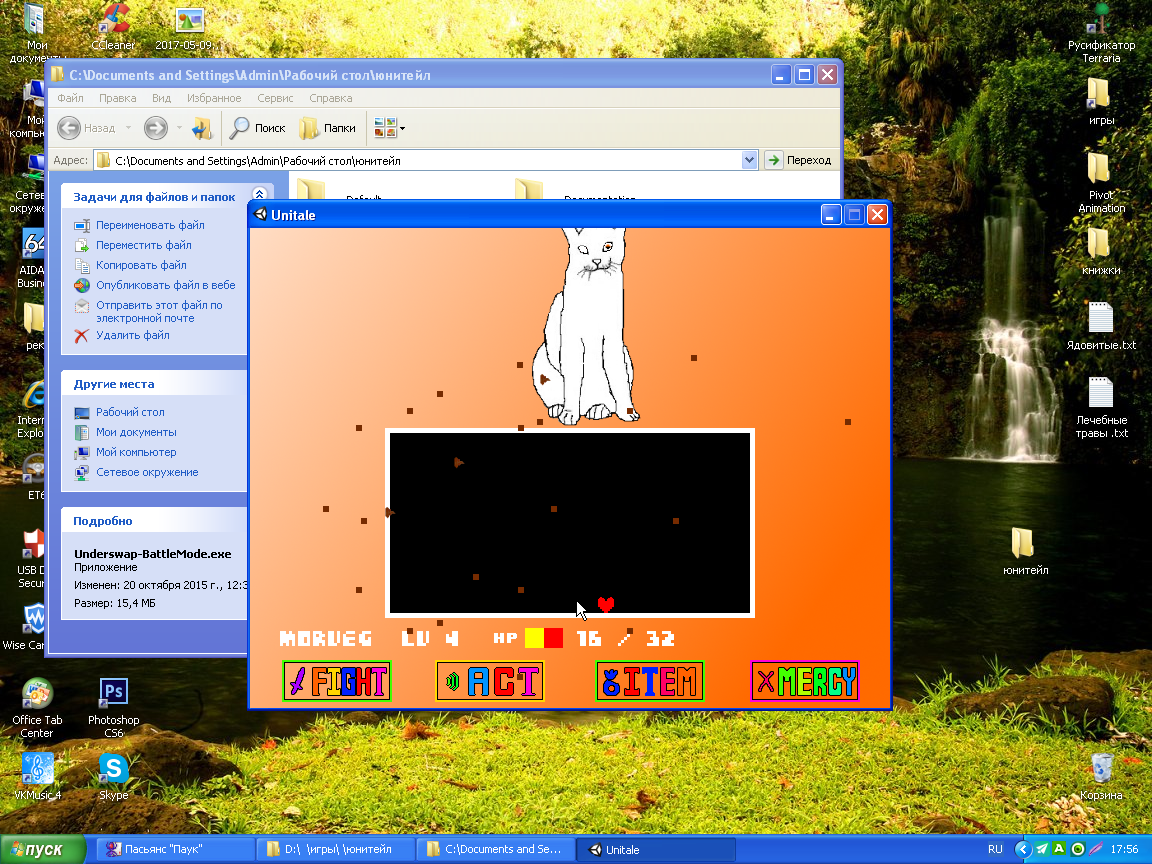Click the Переход go button

point(799,160)
